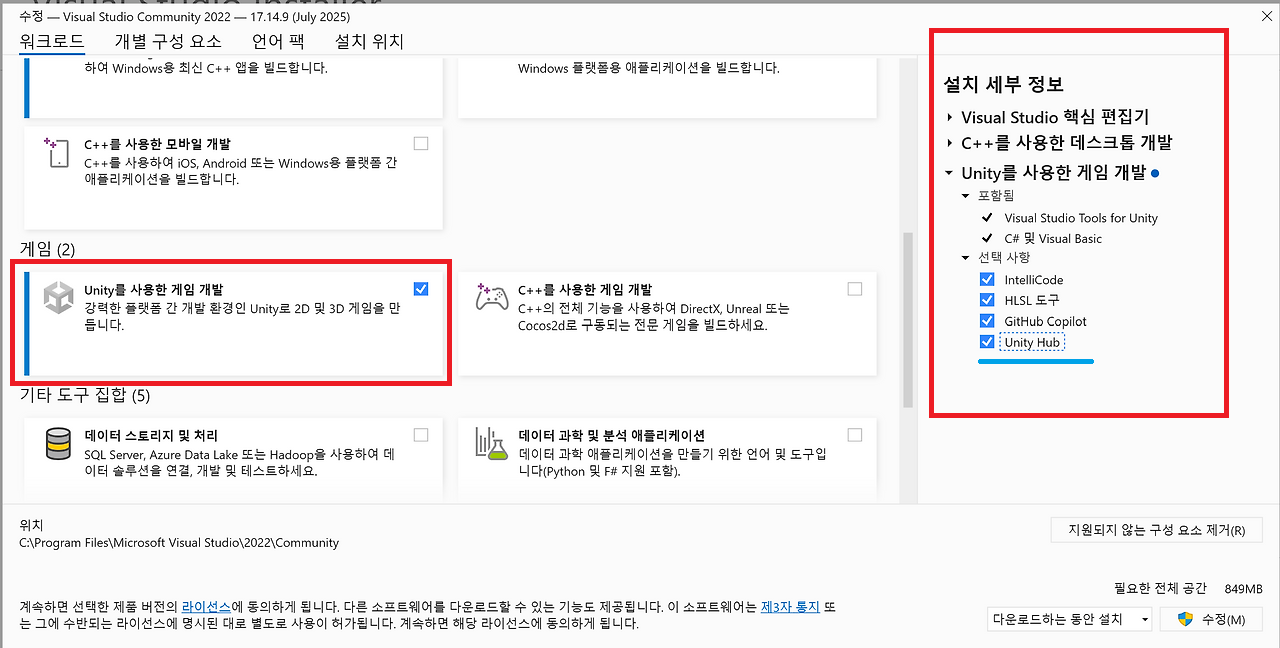The height and width of the screenshot is (648, 1280).
Task: Click the installation path C:\Program Files text
Action: click(179, 543)
